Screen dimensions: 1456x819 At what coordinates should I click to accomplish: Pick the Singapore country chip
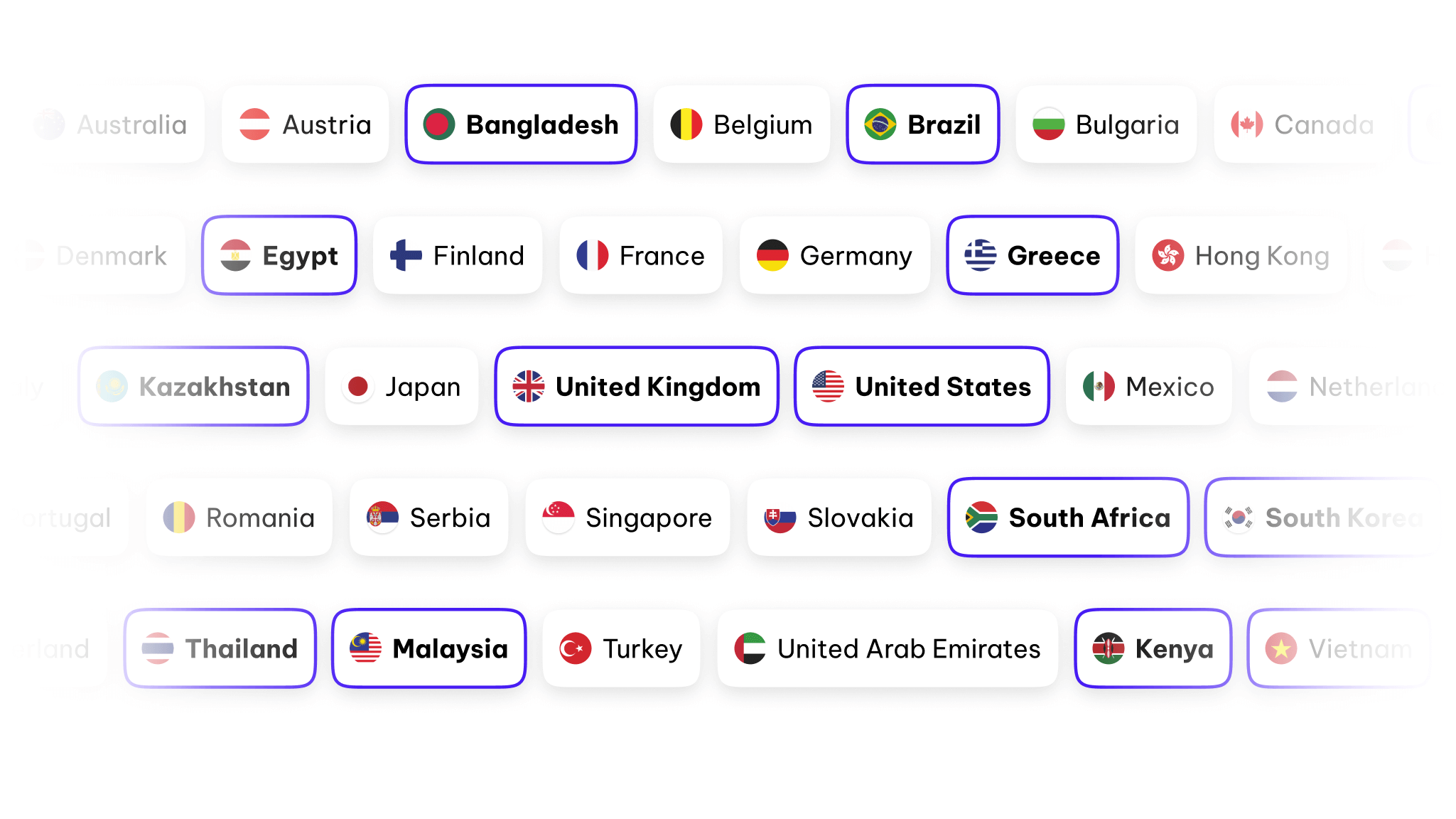627,518
